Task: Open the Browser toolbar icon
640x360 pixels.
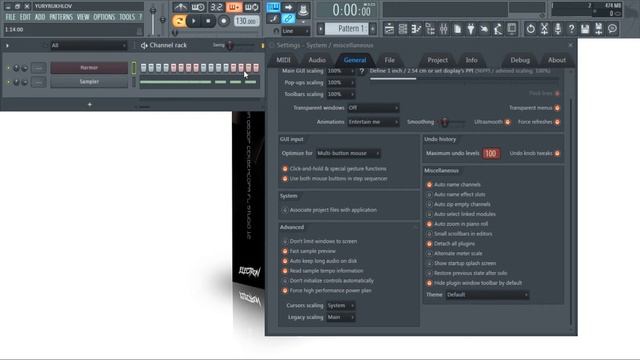Action: tap(430, 29)
